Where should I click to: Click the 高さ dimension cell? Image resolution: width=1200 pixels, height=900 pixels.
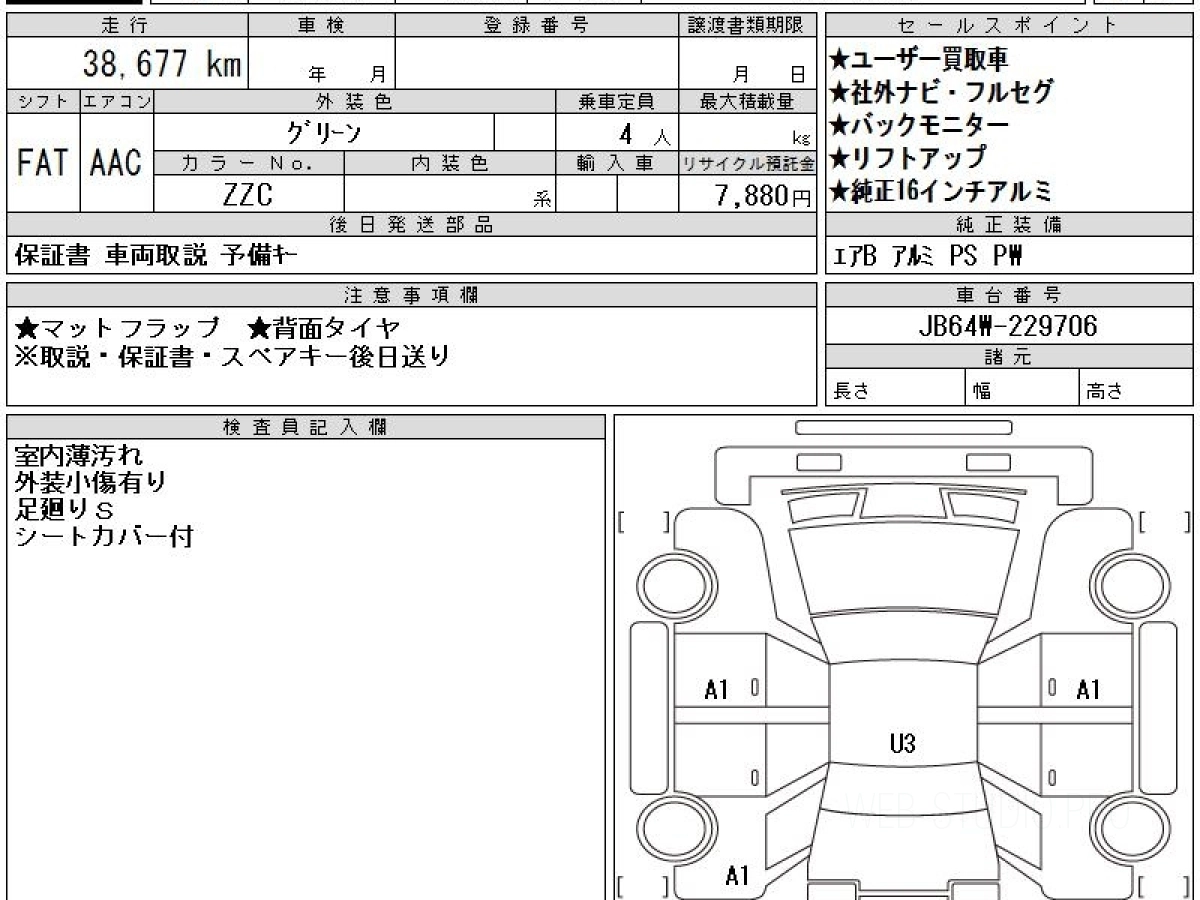1137,389
